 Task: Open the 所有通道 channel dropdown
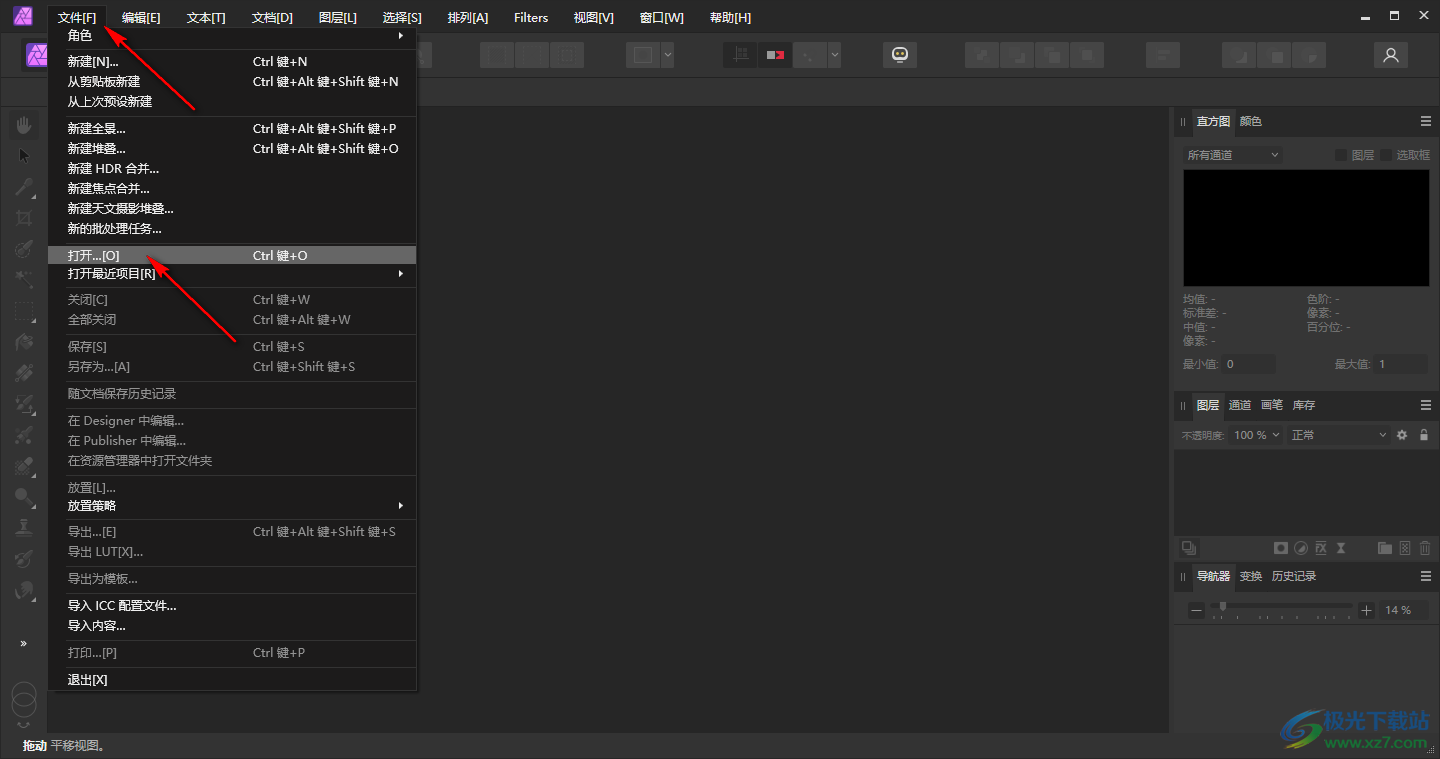pos(1232,155)
